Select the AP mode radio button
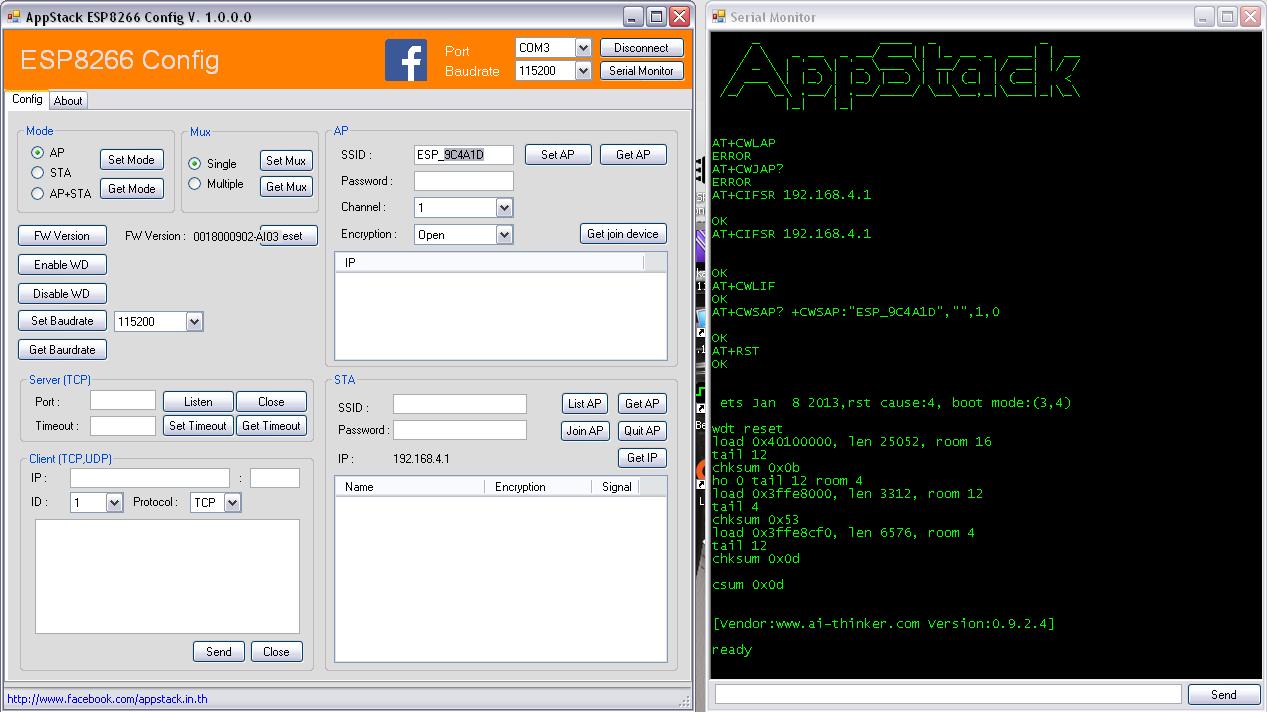 [38, 153]
